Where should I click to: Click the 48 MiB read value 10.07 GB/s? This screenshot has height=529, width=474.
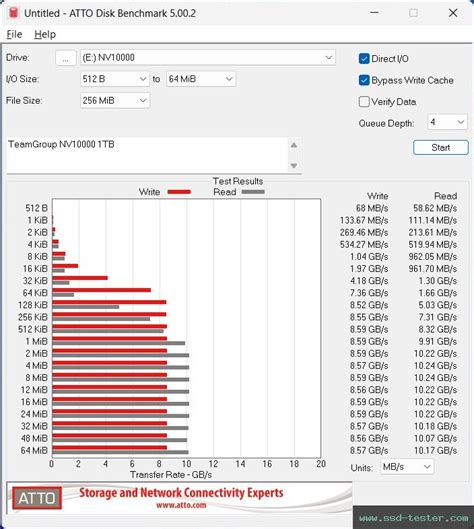pyautogui.click(x=436, y=438)
